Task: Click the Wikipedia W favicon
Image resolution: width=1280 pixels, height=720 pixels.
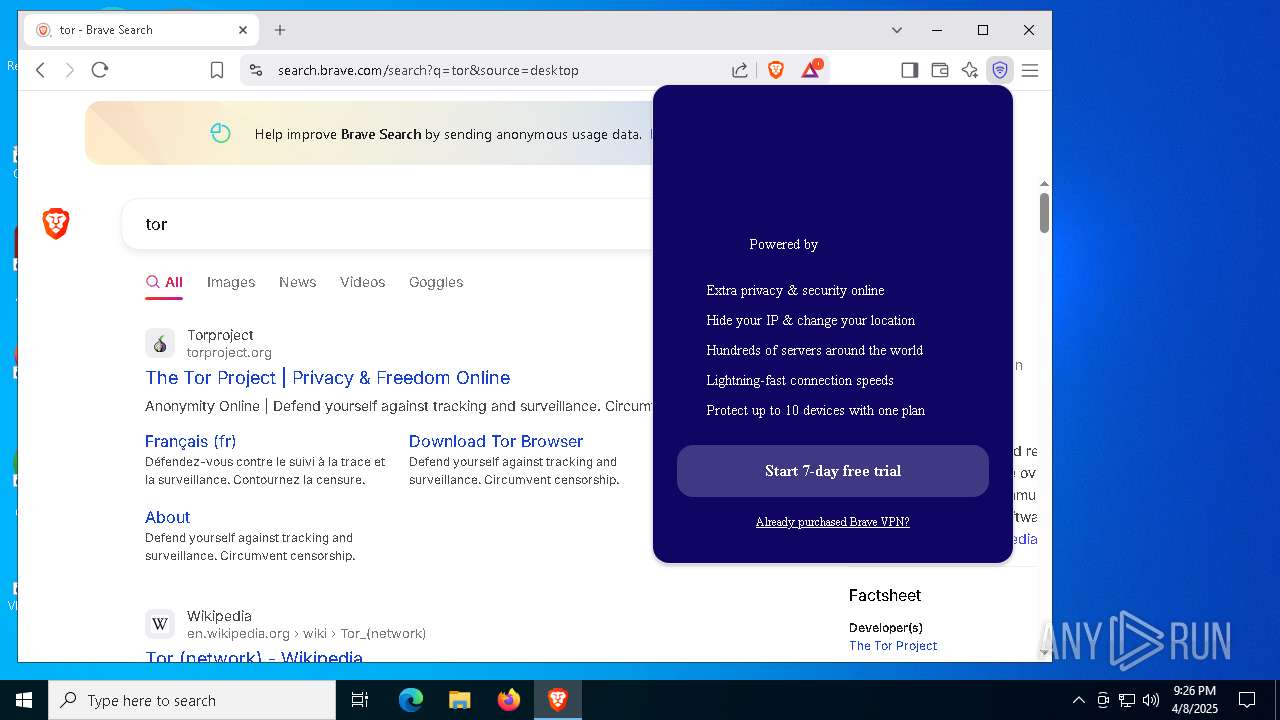Action: [x=160, y=624]
